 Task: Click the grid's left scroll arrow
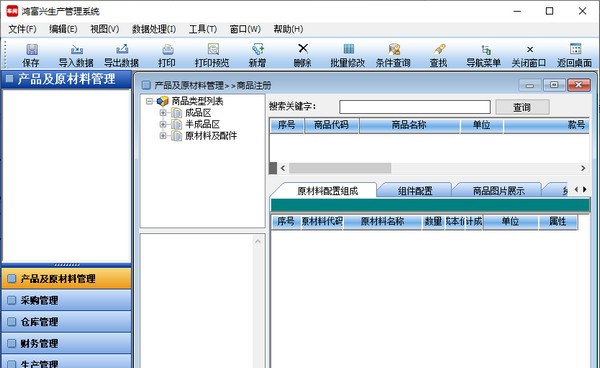[x=283, y=168]
